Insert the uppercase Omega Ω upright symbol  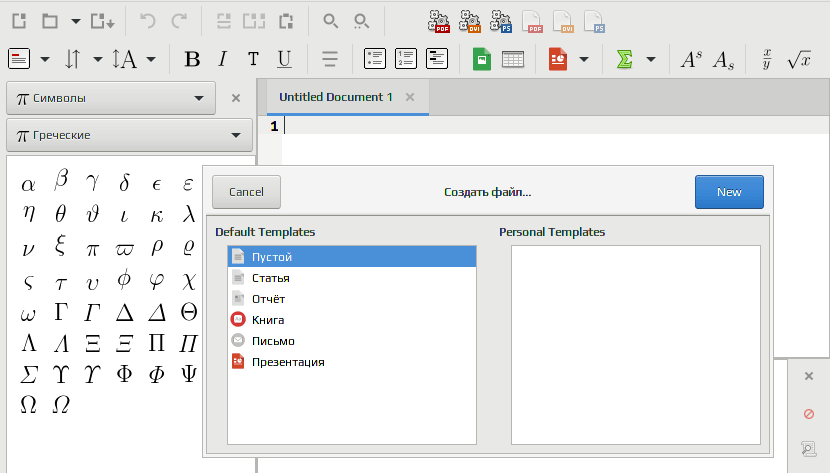coord(28,405)
